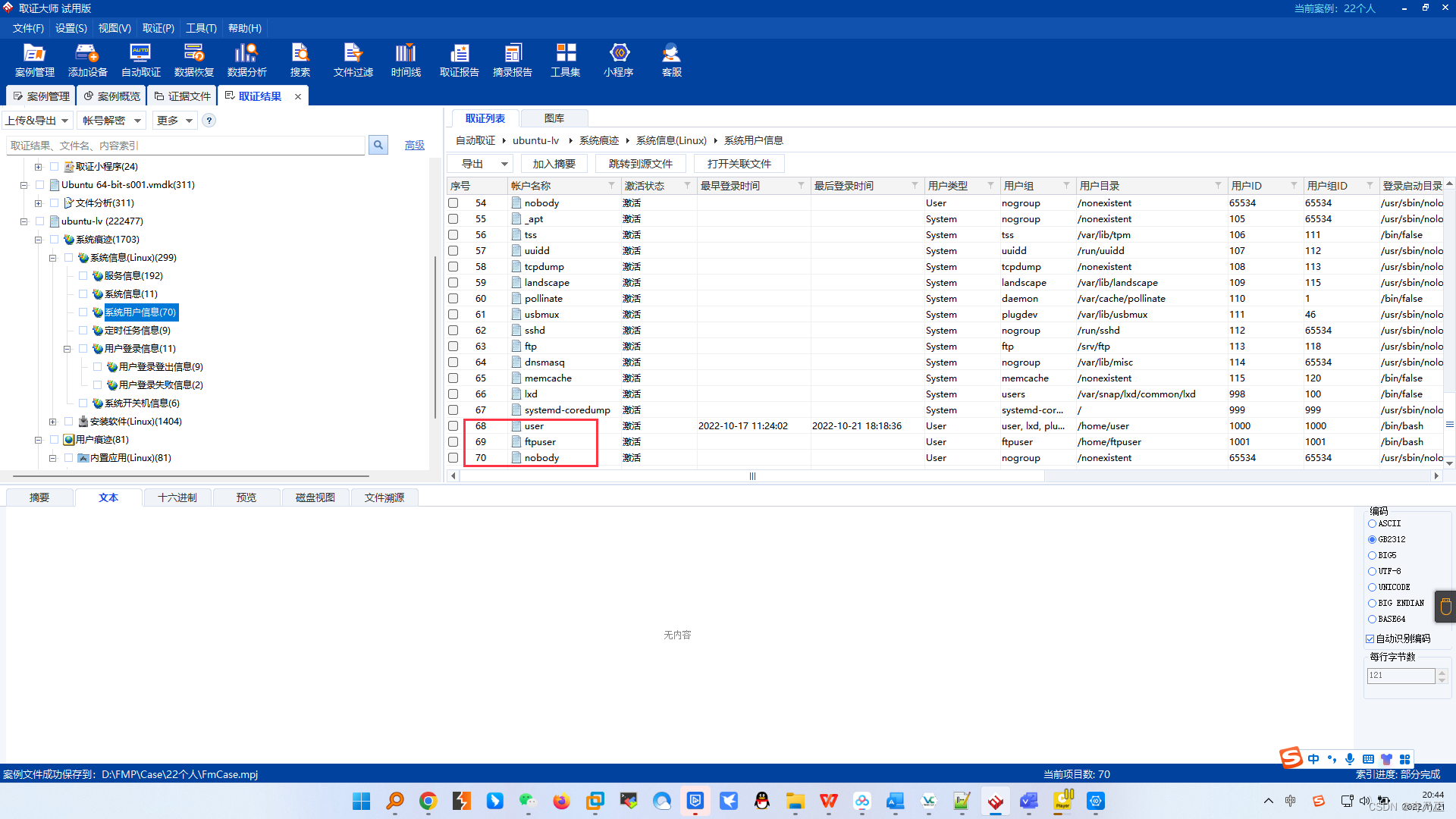This screenshot has width=1456, height=819.
Task: Collapse the 用户登录信息(11) node
Action: pos(67,349)
